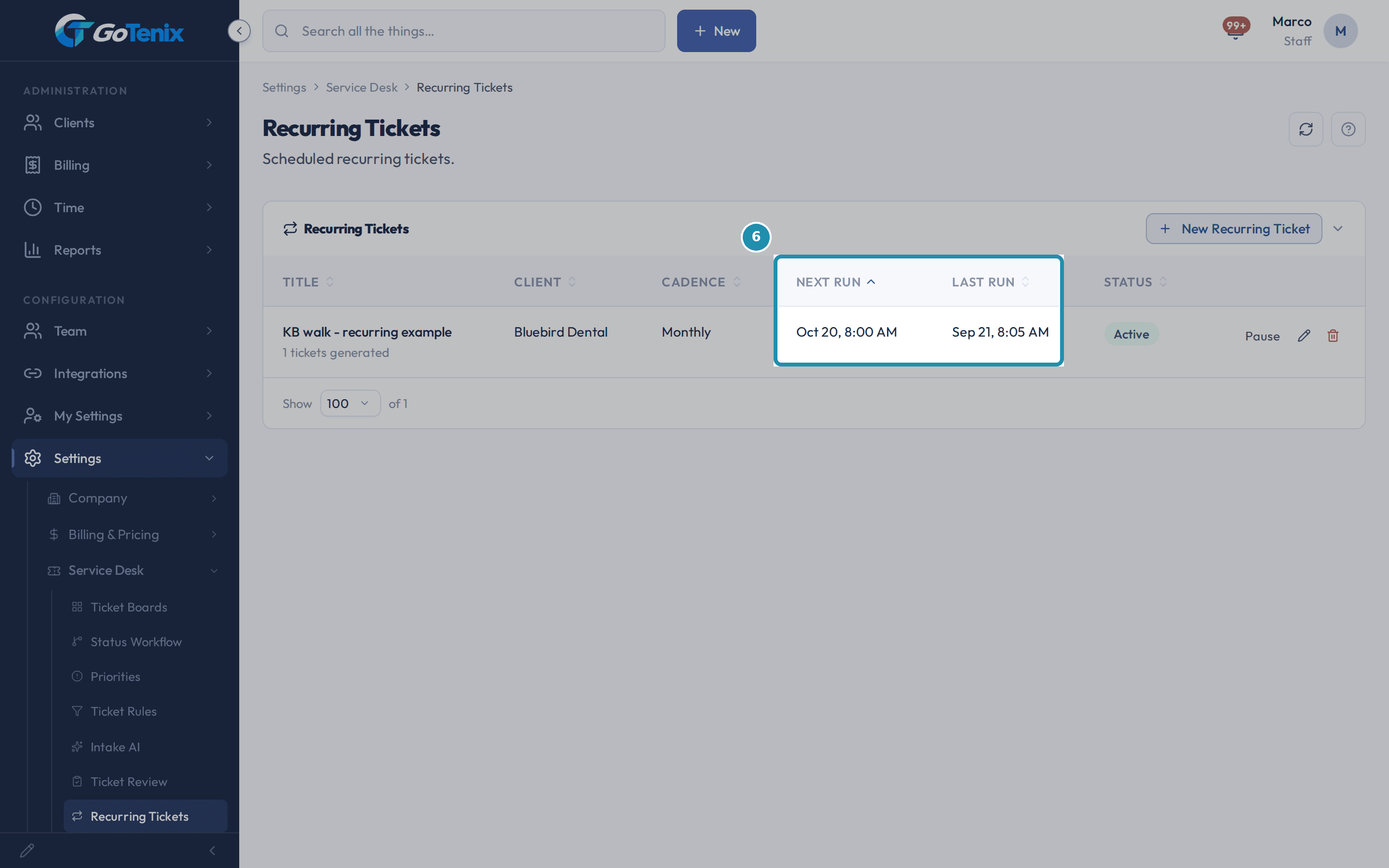Open Ticket Rules settings
1389x868 pixels.
click(x=145, y=711)
